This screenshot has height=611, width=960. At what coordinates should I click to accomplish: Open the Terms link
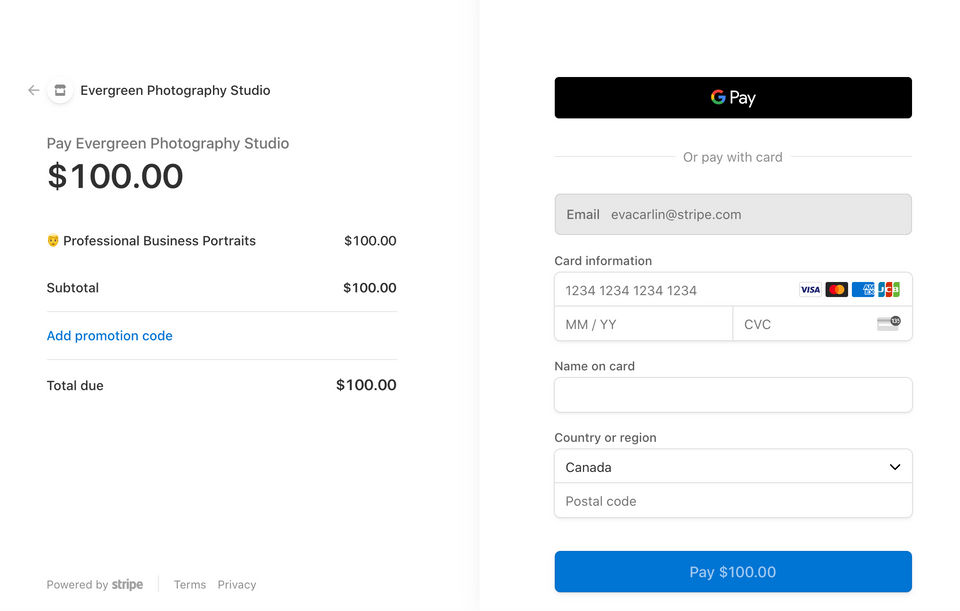click(190, 585)
